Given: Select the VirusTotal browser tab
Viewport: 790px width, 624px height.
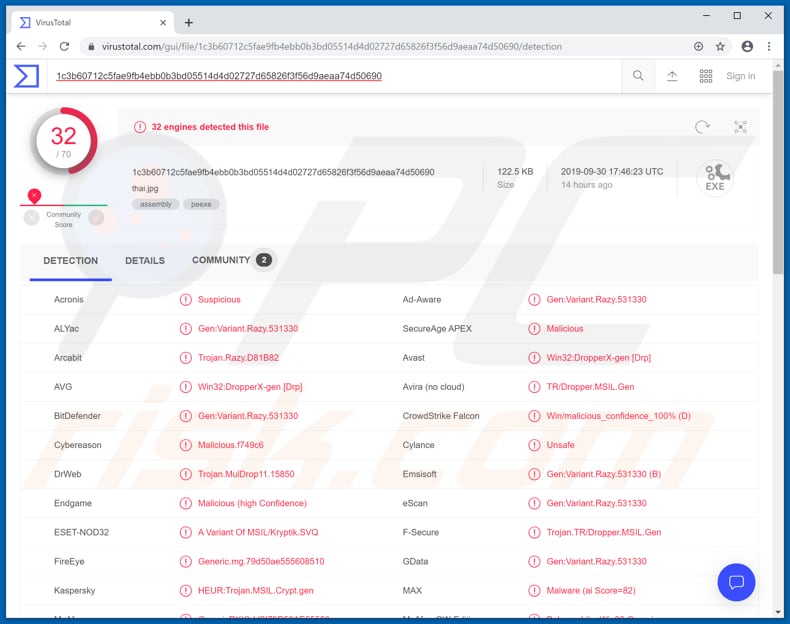Looking at the screenshot, I should [x=93, y=23].
